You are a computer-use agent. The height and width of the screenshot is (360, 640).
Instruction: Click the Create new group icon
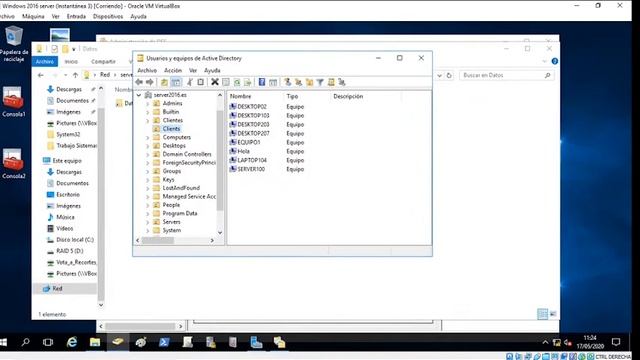pos(298,82)
